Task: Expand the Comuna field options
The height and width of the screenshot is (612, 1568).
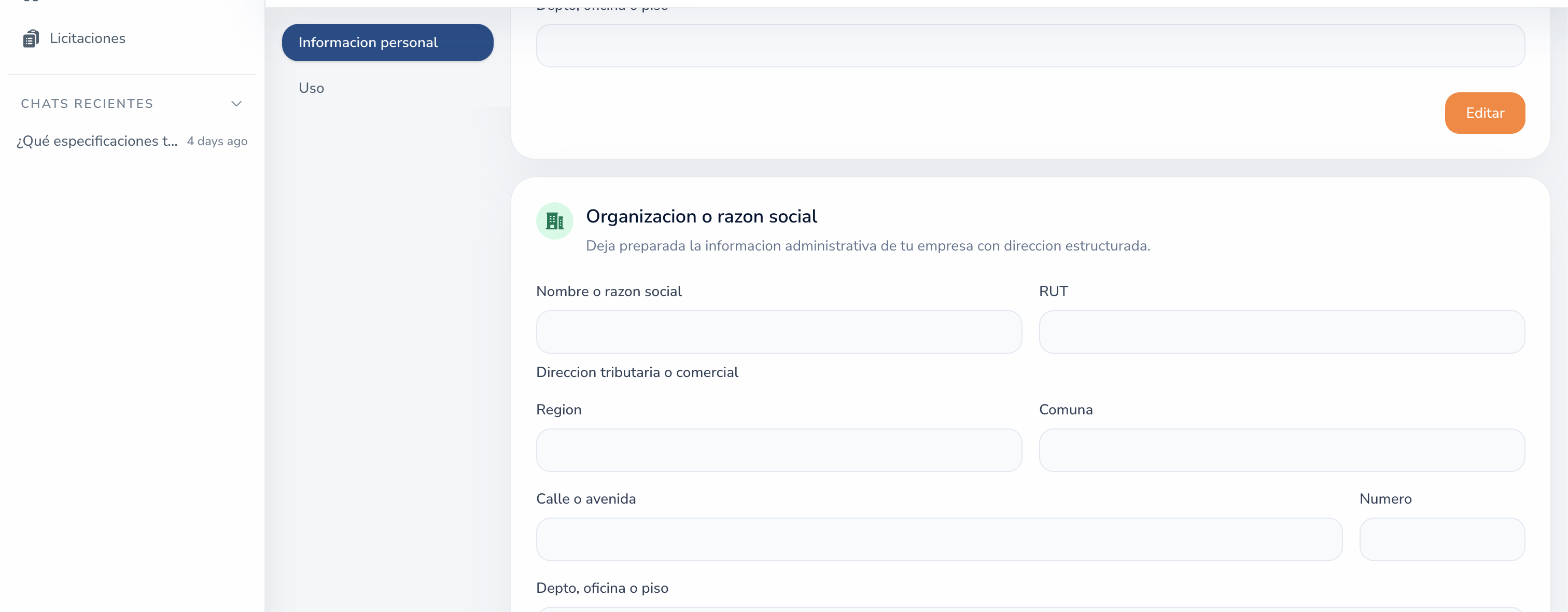Action: [1281, 451]
